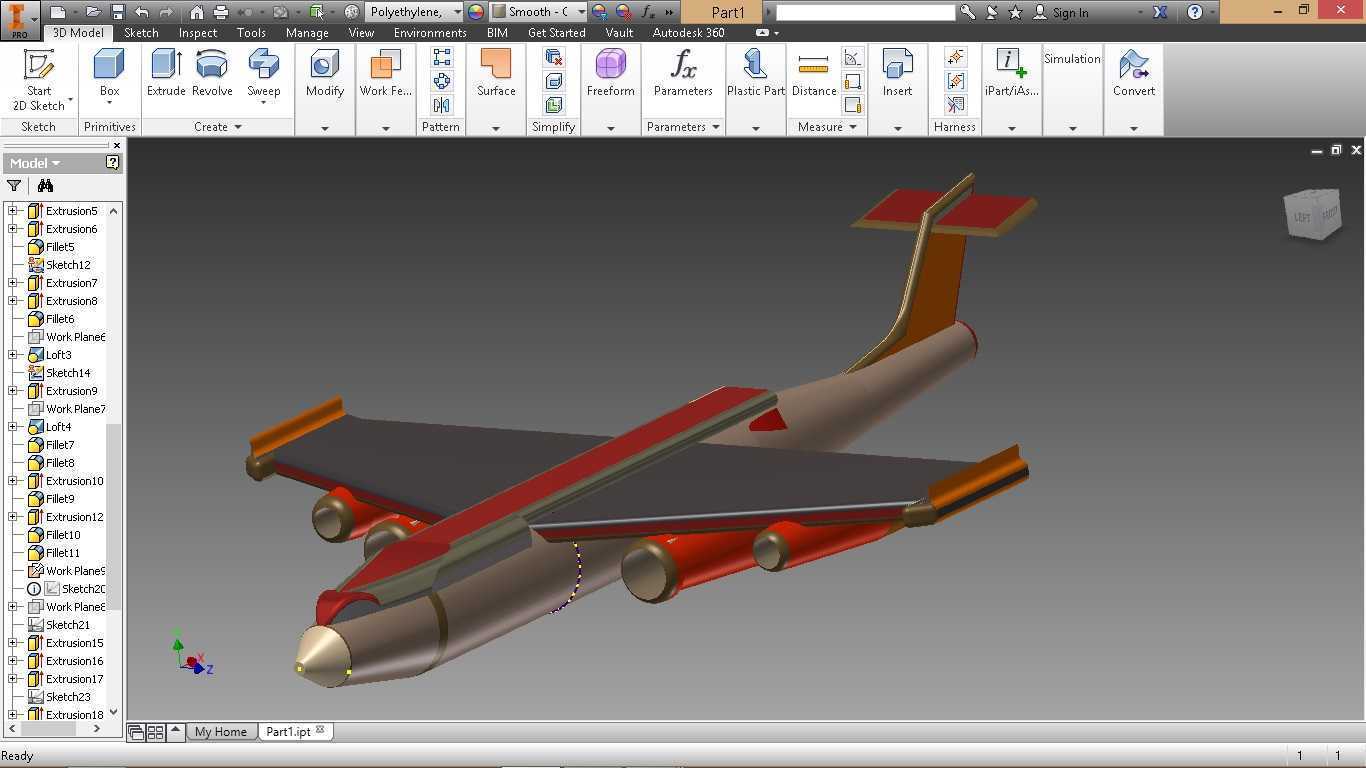
Task: Open the appearance color wheel swatch
Action: point(476,12)
